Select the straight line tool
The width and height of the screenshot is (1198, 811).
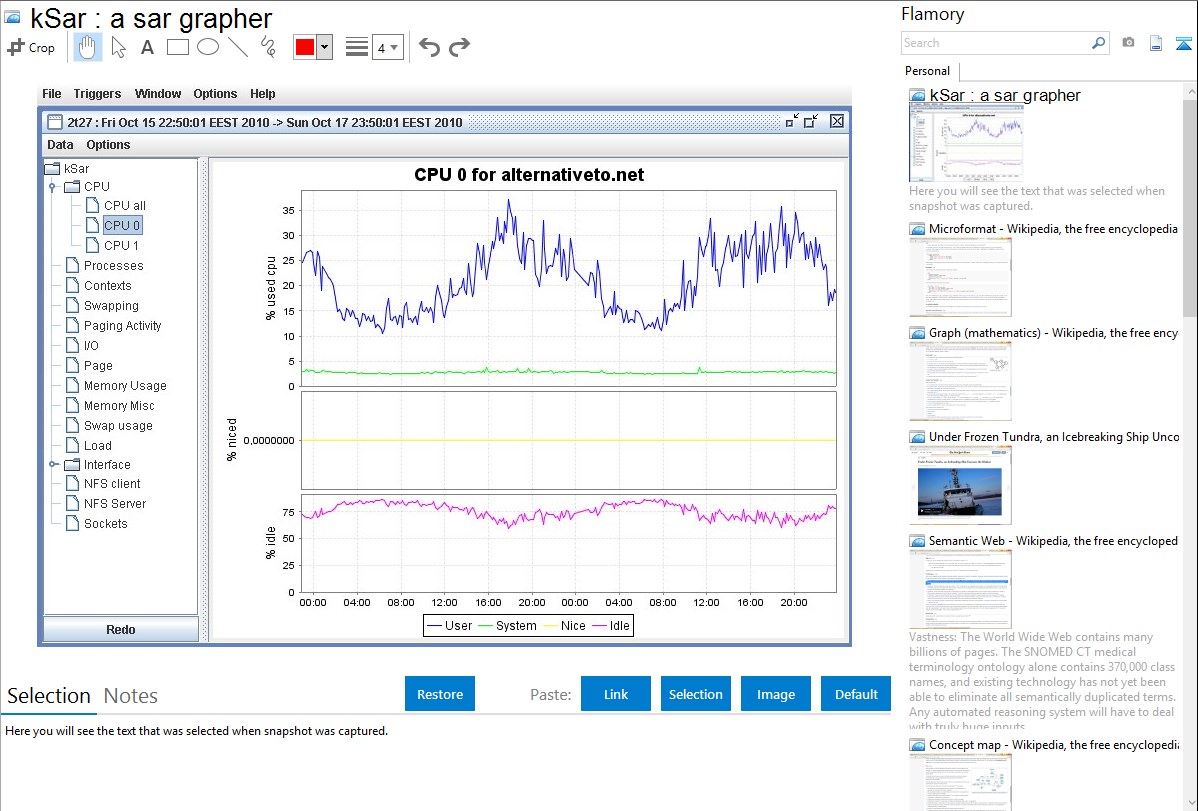click(x=237, y=47)
